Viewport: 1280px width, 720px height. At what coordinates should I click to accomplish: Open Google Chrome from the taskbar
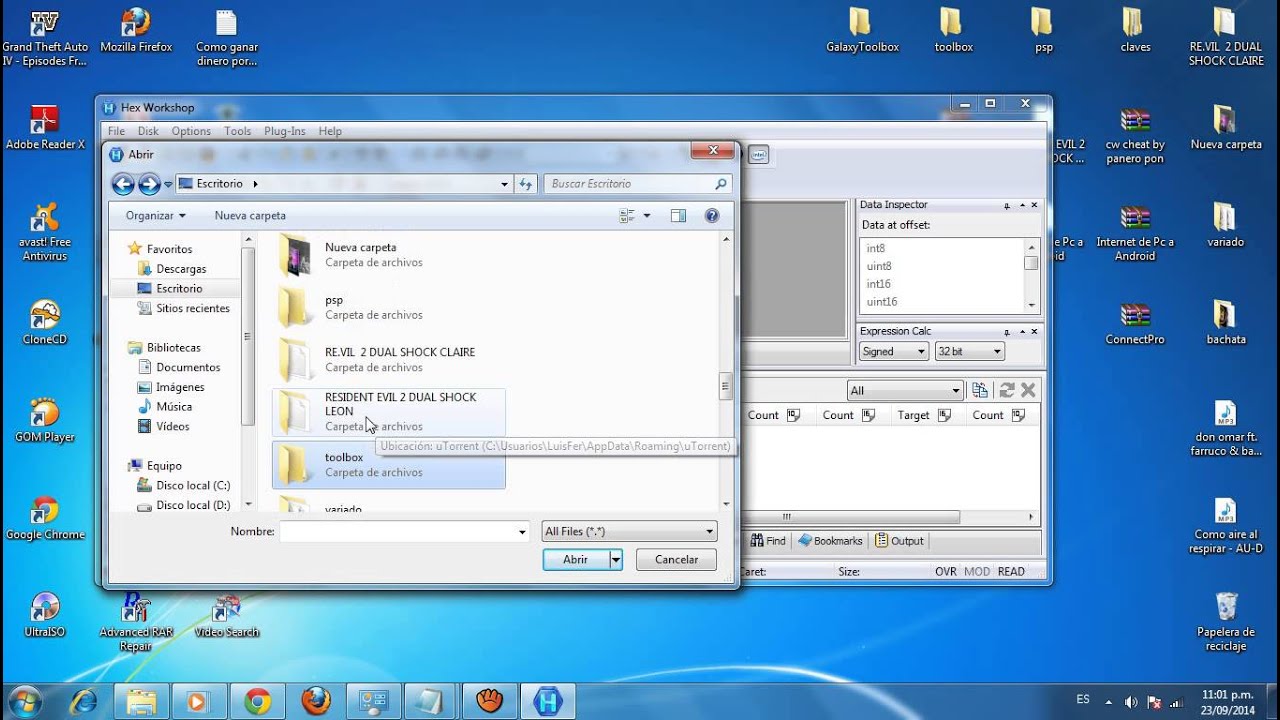(258, 701)
